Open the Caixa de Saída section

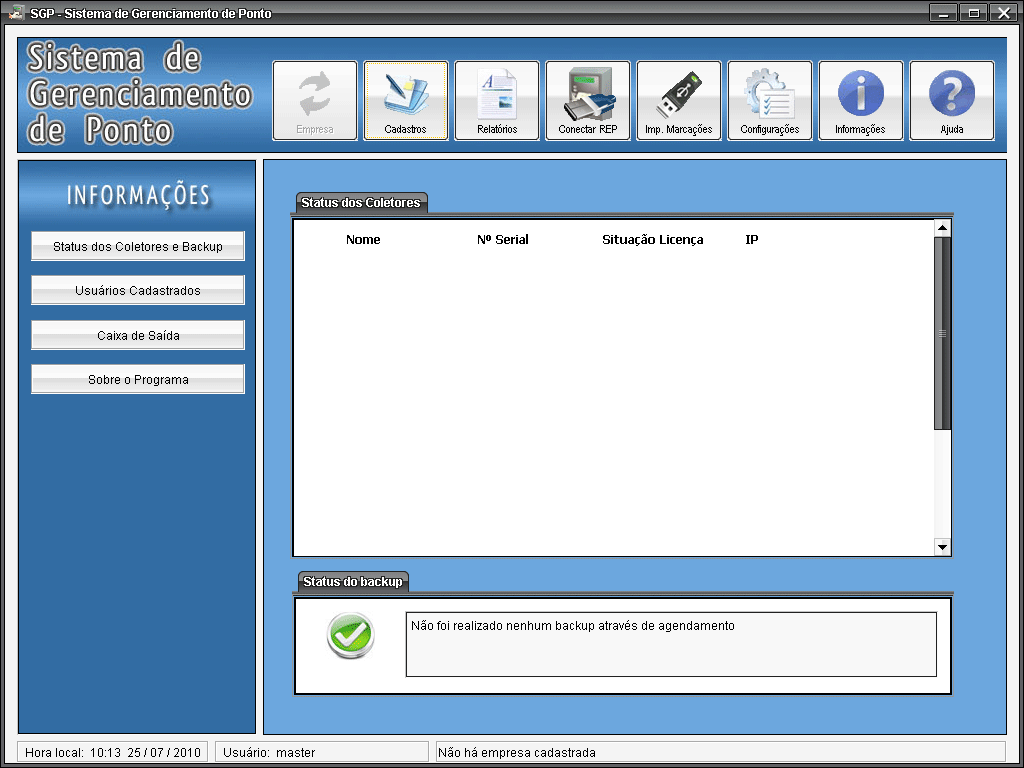(x=138, y=335)
